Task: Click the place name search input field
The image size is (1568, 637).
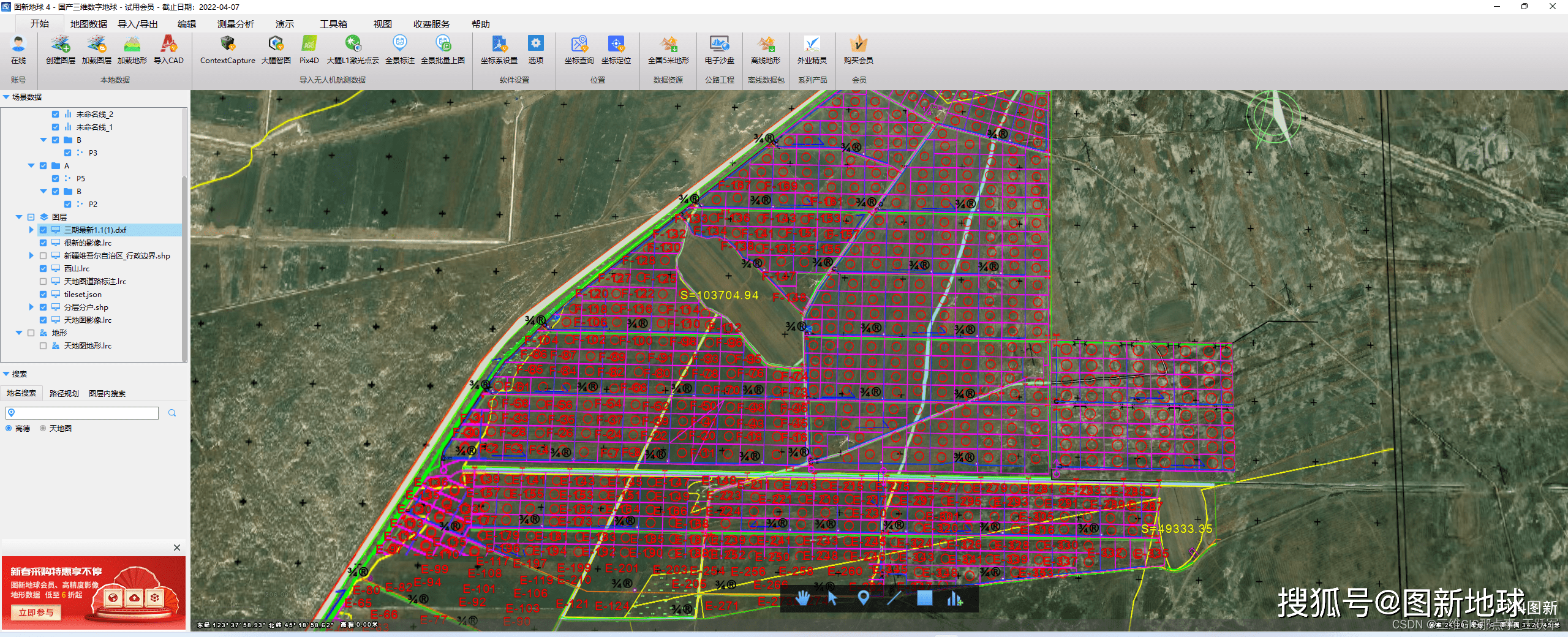Action: [86, 413]
